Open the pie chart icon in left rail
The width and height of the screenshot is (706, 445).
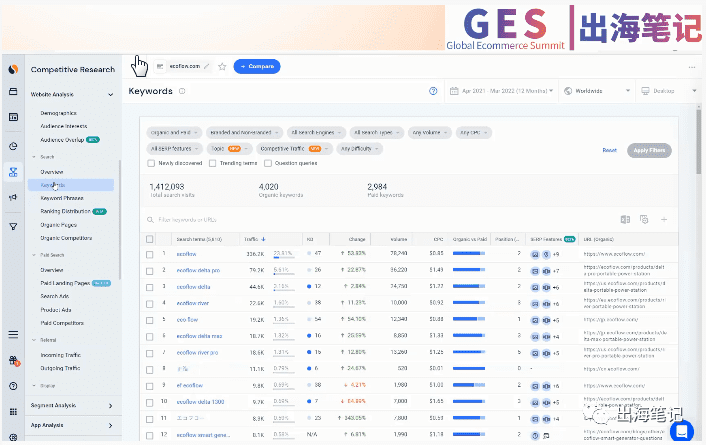13,146
